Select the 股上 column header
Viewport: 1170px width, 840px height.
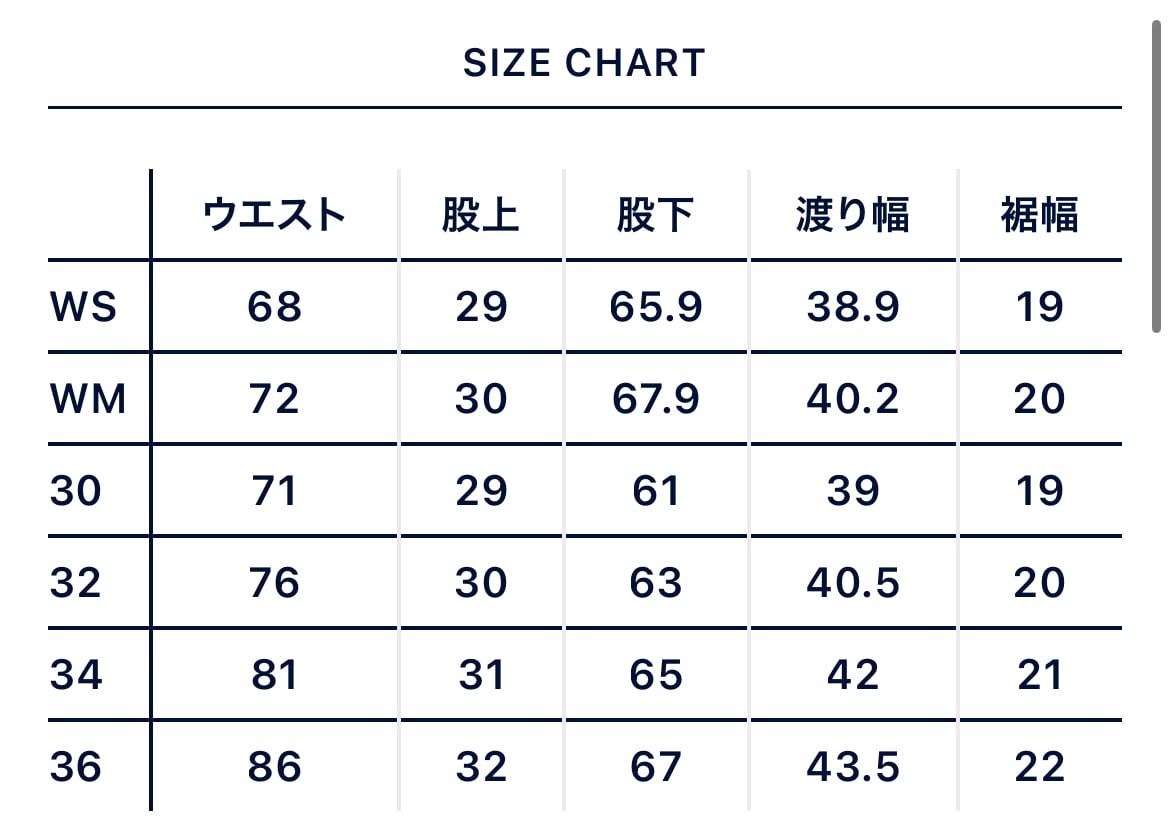click(x=481, y=215)
